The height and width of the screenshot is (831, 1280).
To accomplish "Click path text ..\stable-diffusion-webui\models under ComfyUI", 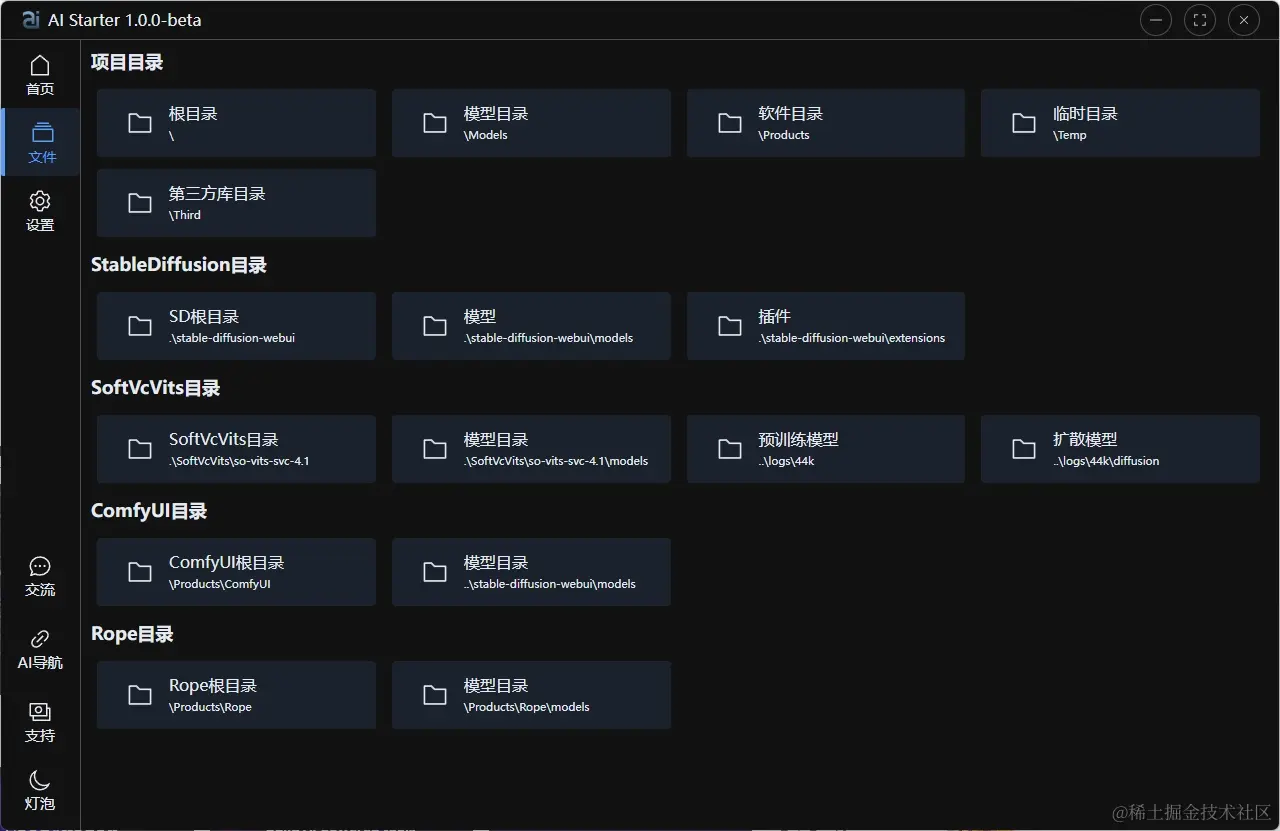I will point(550,584).
